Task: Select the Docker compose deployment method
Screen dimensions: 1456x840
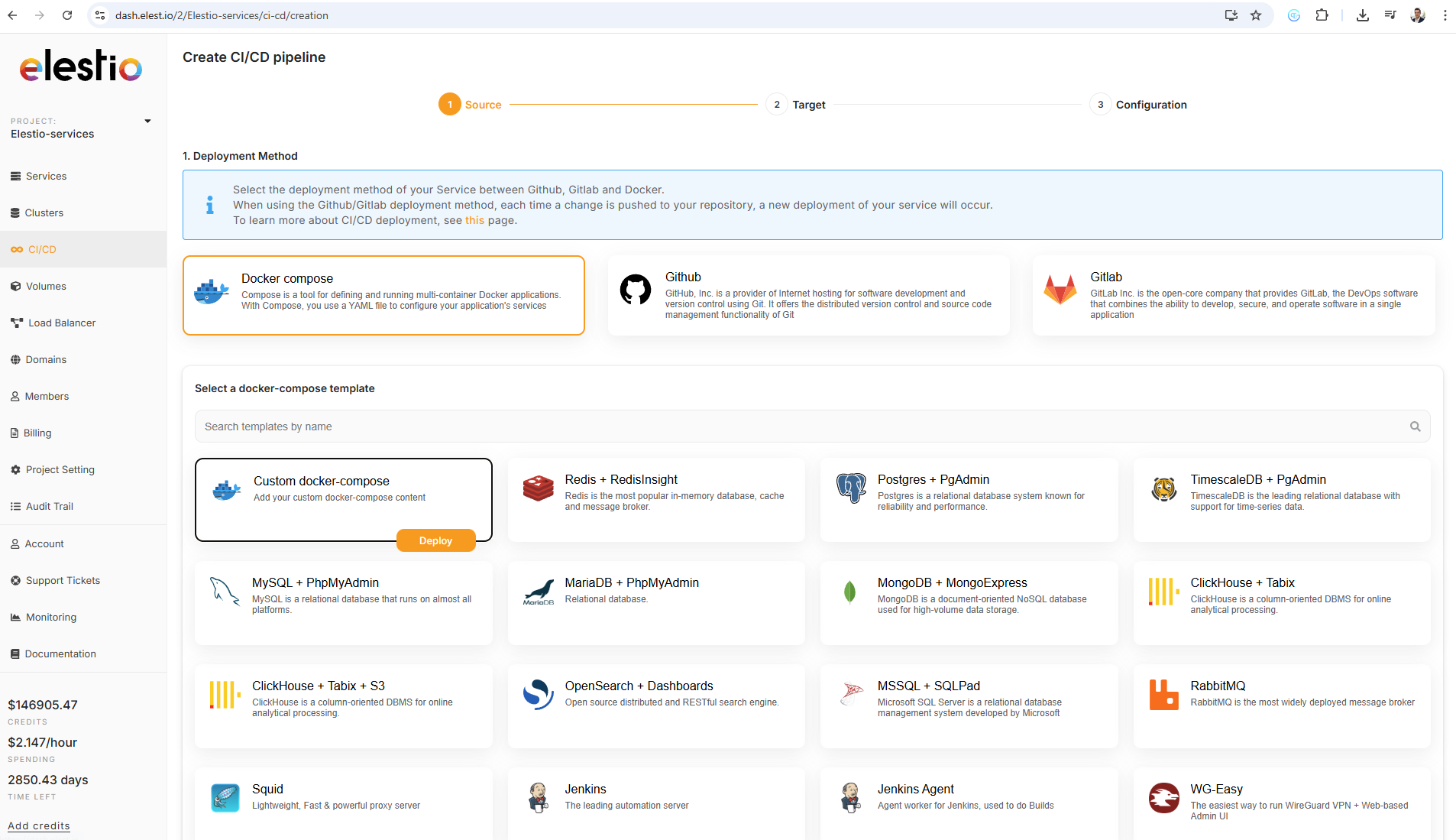Action: [383, 295]
